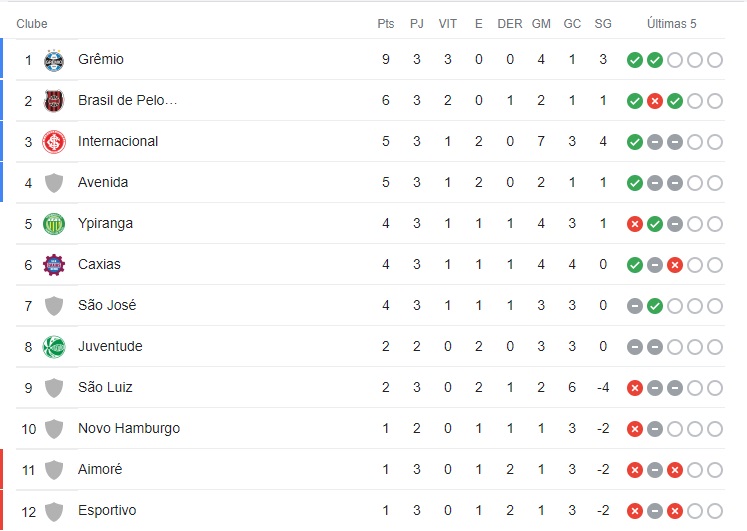Image resolution: width=747 pixels, height=531 pixels.
Task: Click Novo Hamburgo's red loss result icon
Action: 634,429
